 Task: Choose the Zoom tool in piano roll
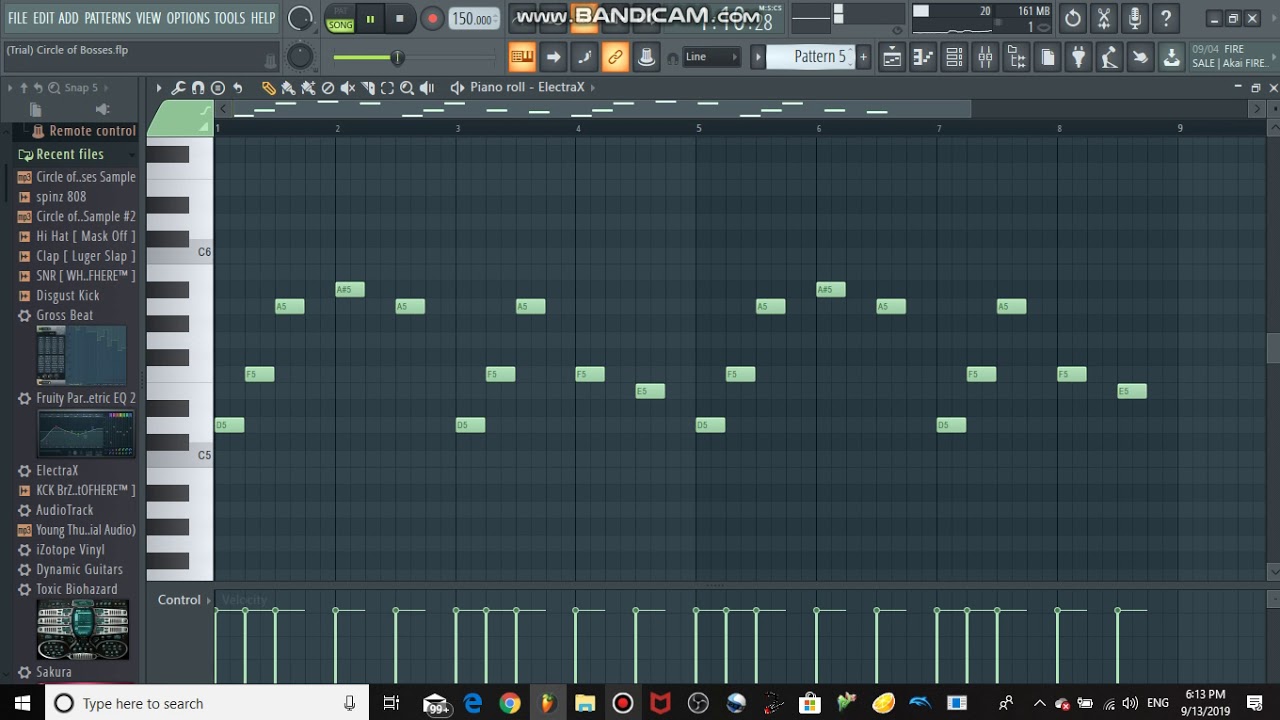tap(407, 88)
